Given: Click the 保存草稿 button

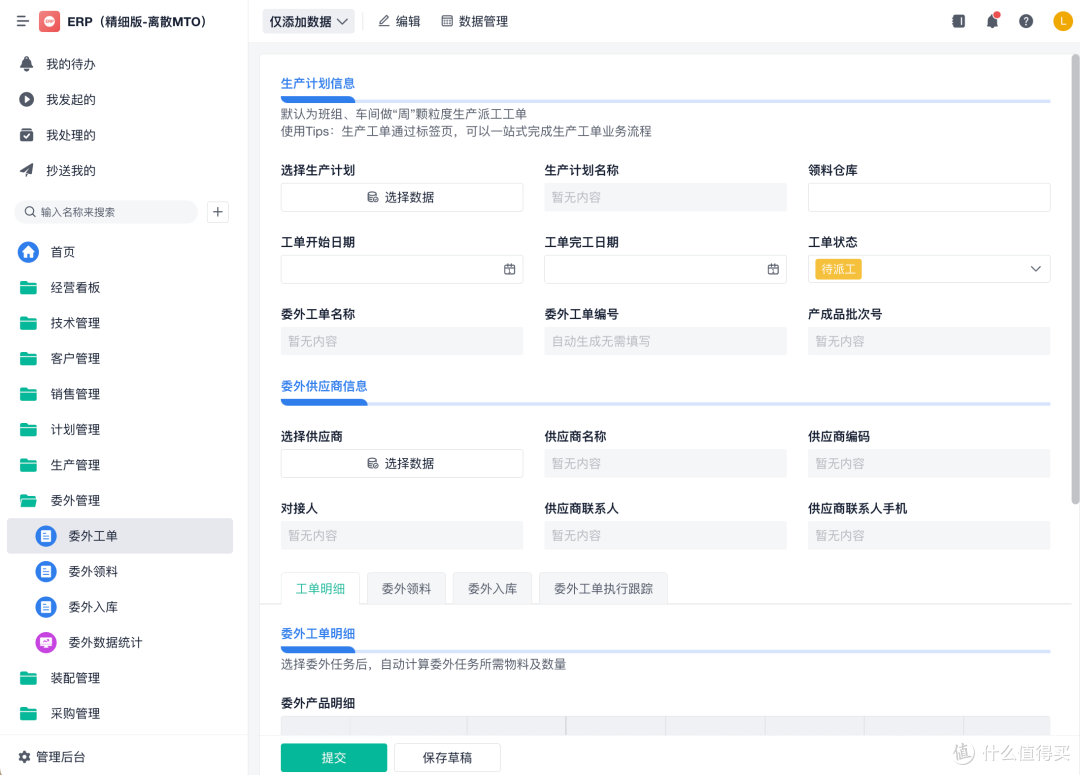Looking at the screenshot, I should (x=447, y=757).
